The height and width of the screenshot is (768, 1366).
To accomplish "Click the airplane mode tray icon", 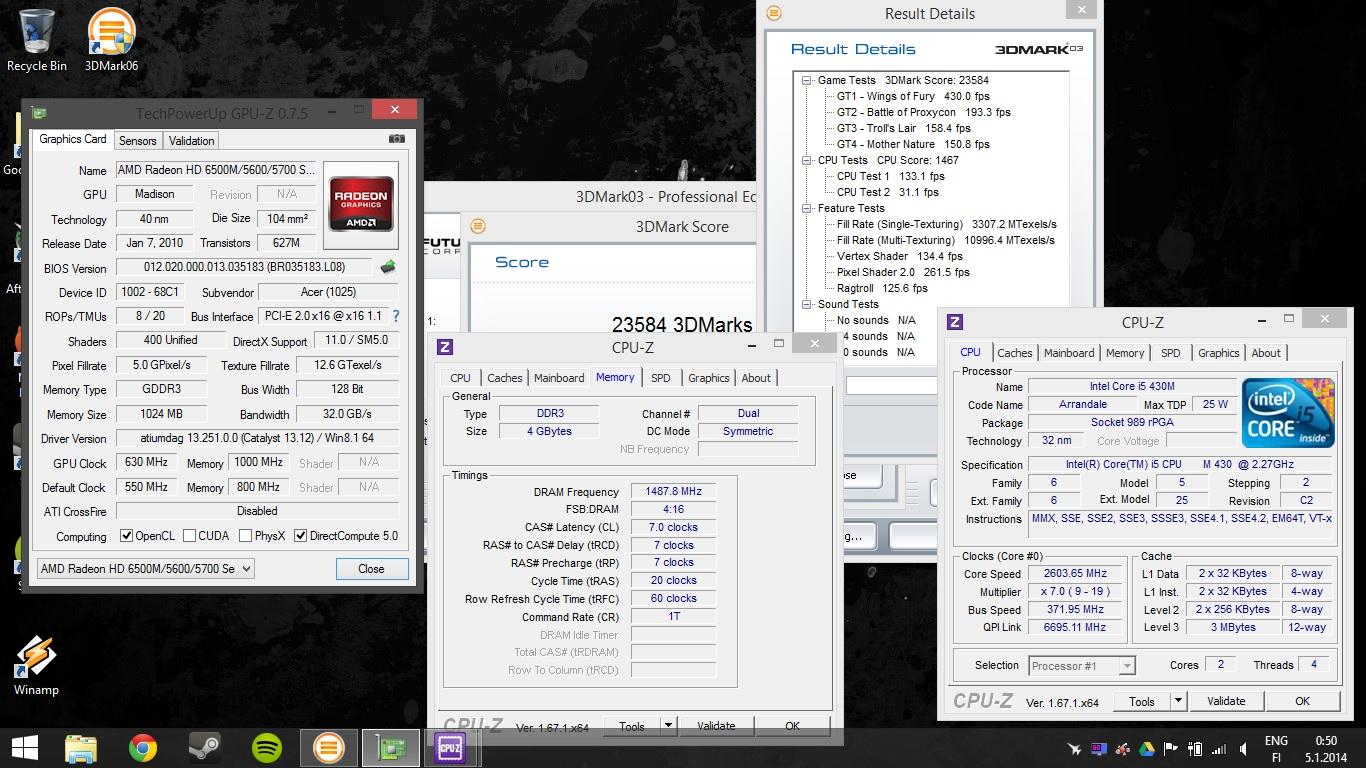I will click(x=1075, y=747).
